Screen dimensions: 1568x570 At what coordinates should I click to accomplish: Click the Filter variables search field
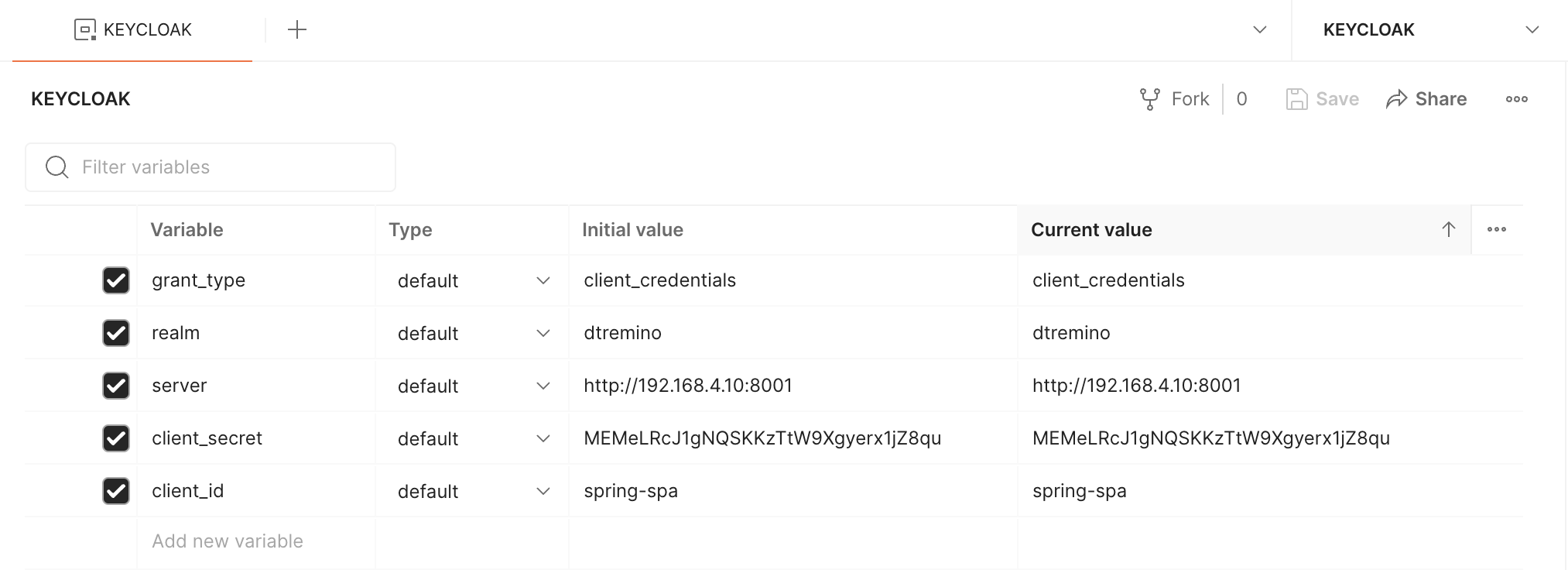pos(211,167)
